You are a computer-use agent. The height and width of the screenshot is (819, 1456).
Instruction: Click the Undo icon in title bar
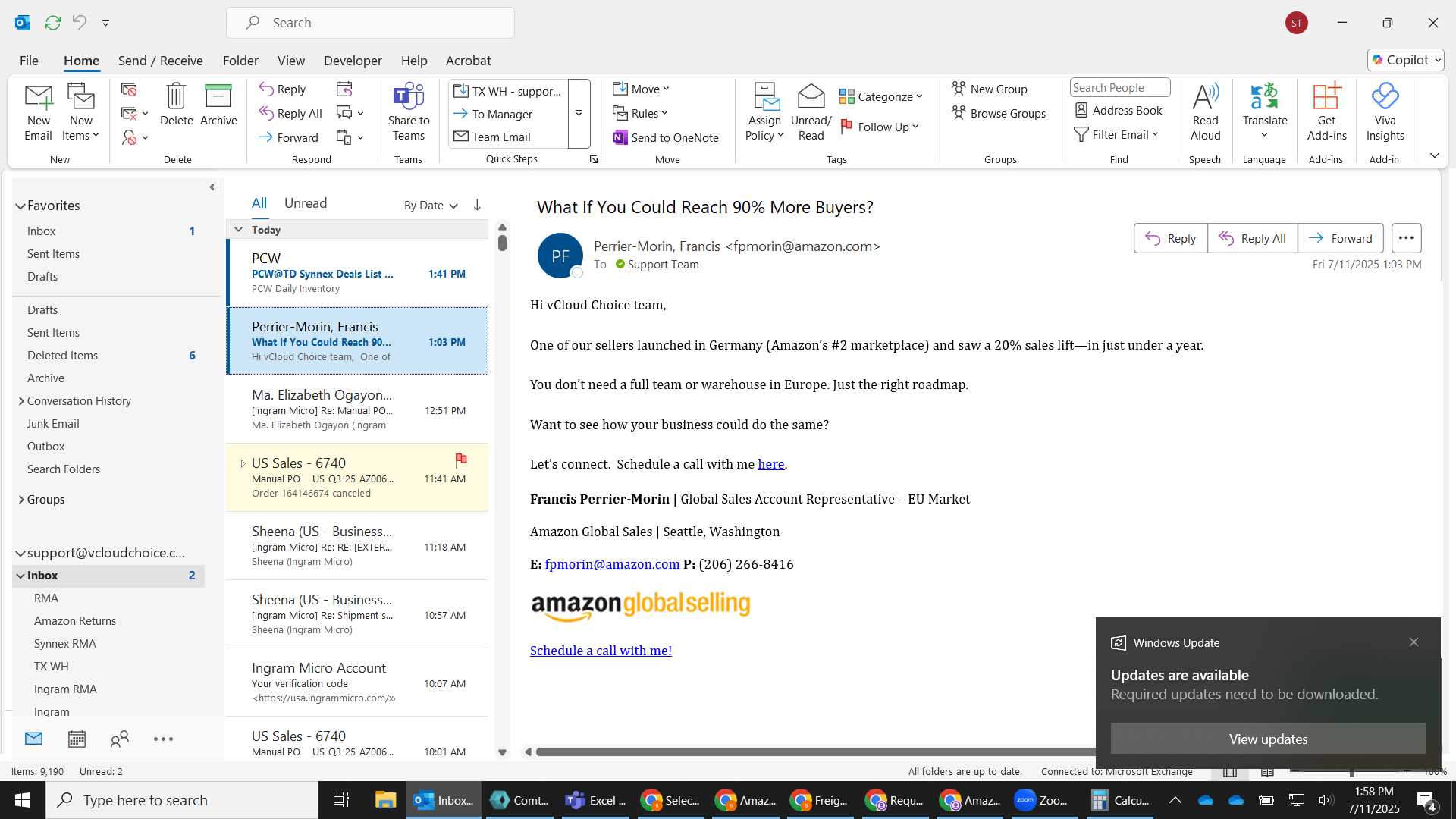point(79,23)
